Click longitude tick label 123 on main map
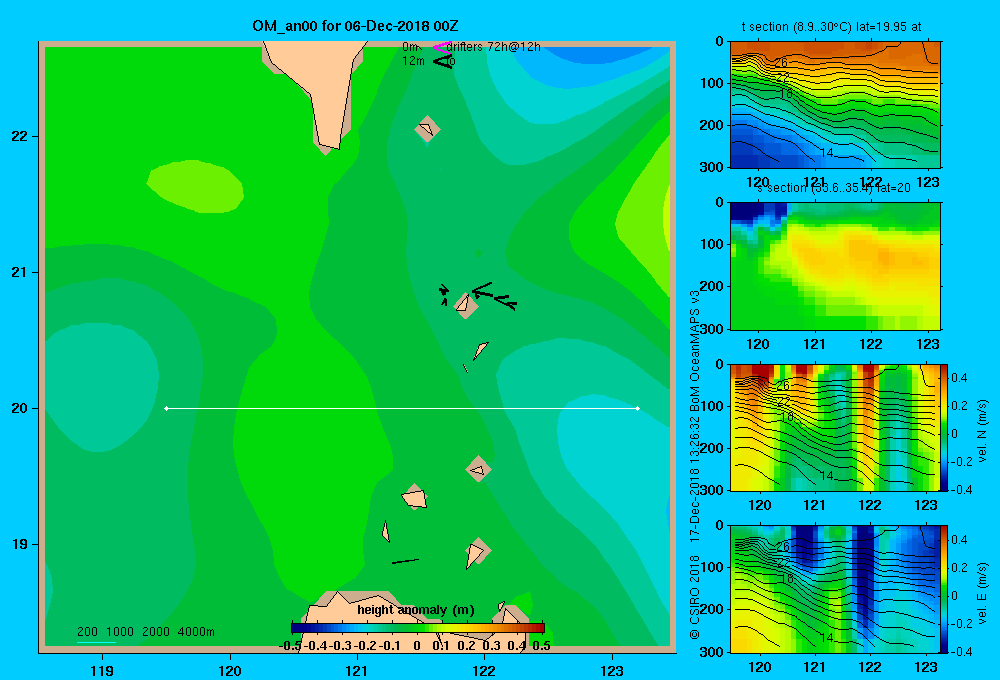Viewport: 1000px width, 680px height. (612, 671)
